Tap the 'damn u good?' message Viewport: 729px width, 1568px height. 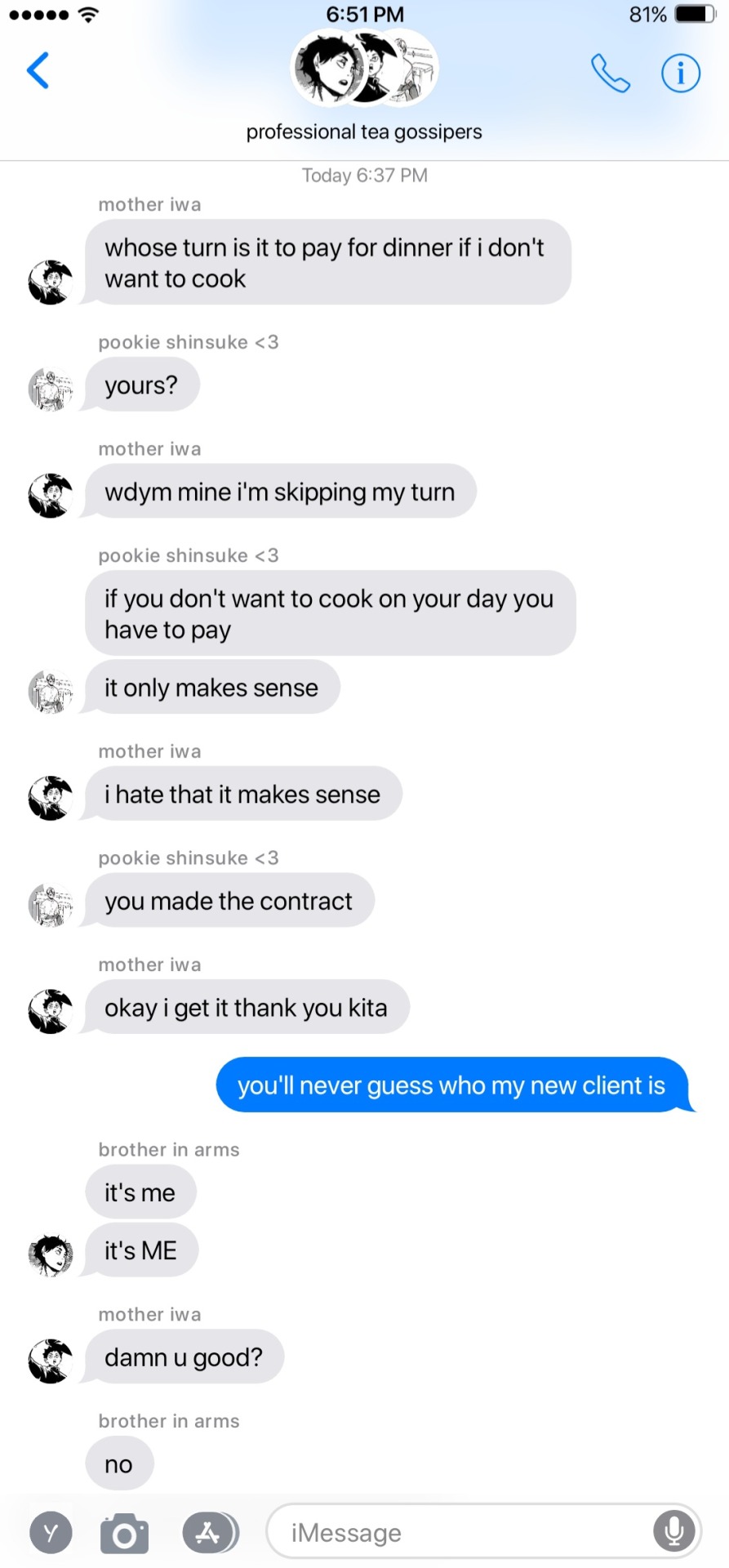pyautogui.click(x=184, y=1357)
